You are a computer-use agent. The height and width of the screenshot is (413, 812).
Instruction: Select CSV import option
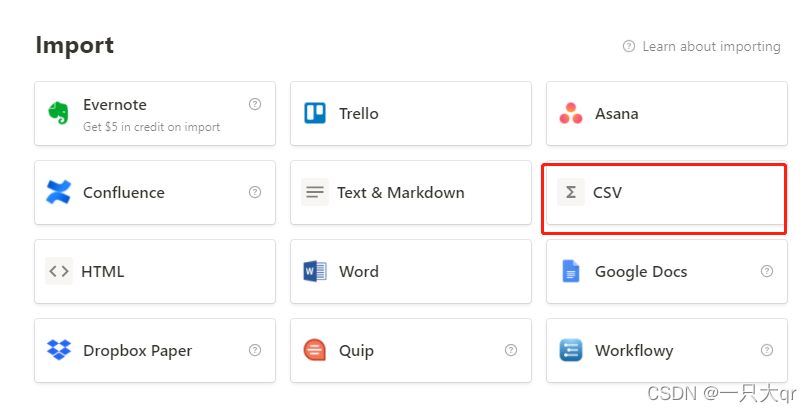point(667,193)
